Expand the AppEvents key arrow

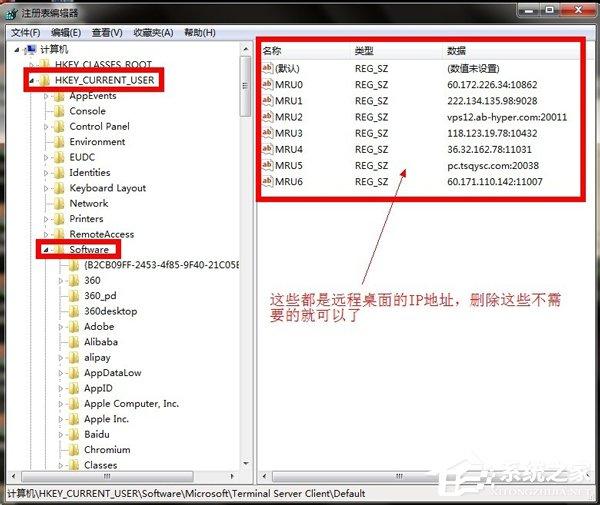coord(46,96)
